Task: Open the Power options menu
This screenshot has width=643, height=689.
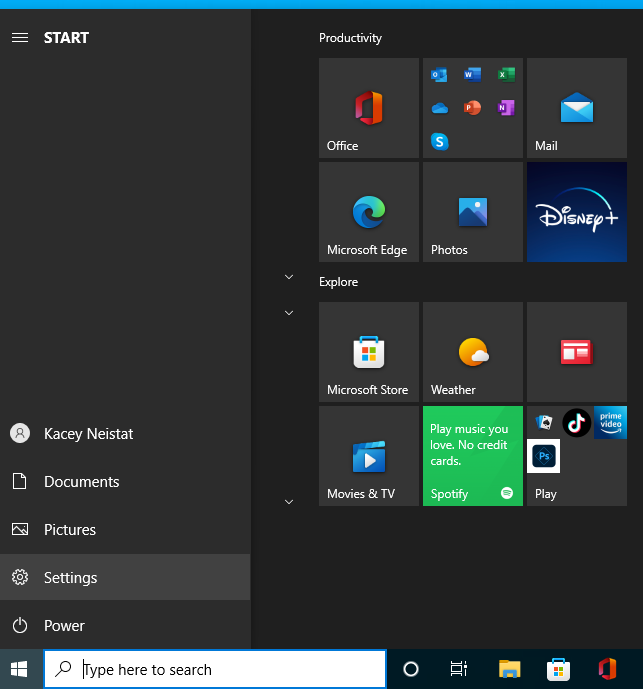Action: point(125,625)
